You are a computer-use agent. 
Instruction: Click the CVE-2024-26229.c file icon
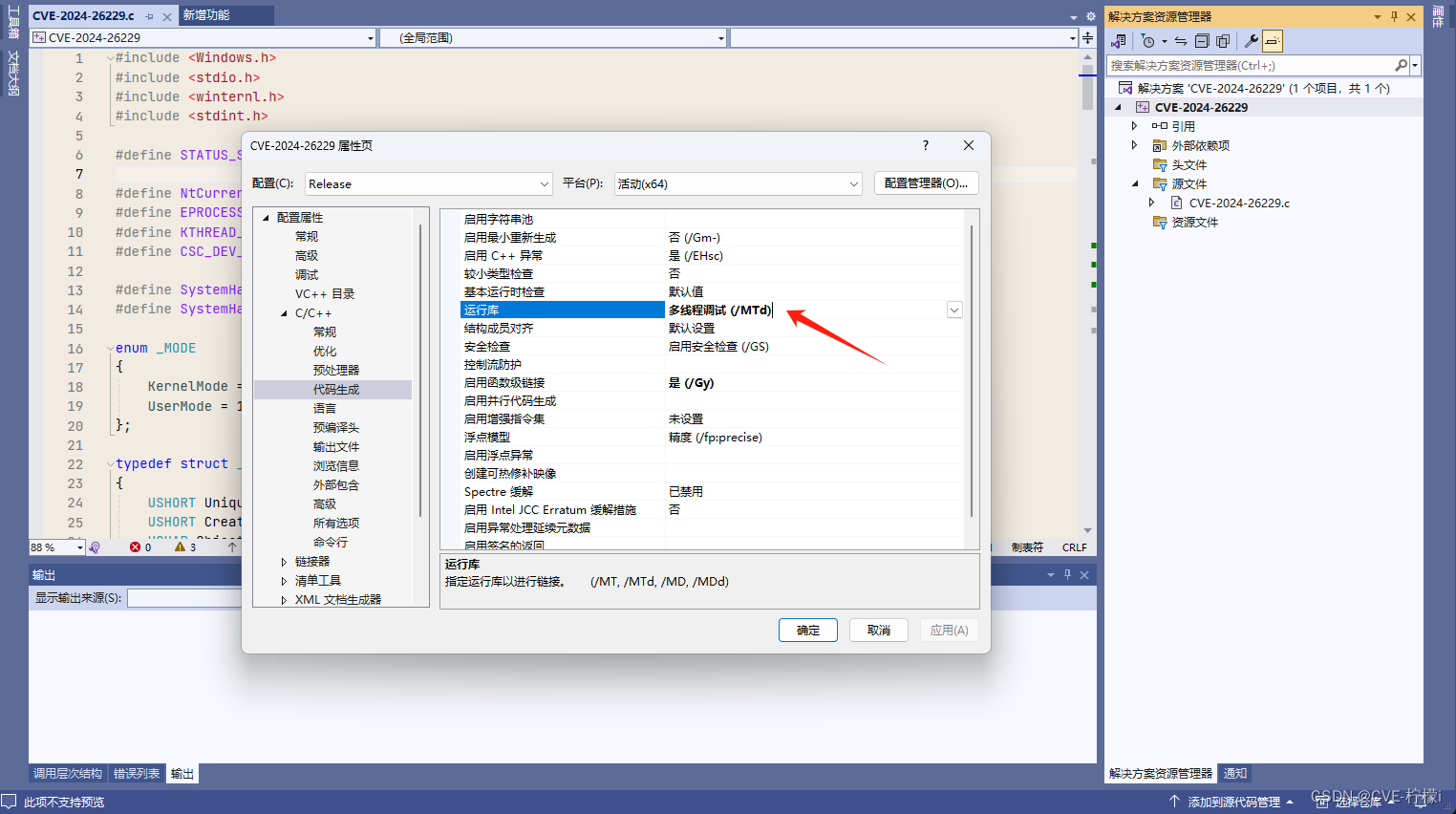click(x=1177, y=203)
